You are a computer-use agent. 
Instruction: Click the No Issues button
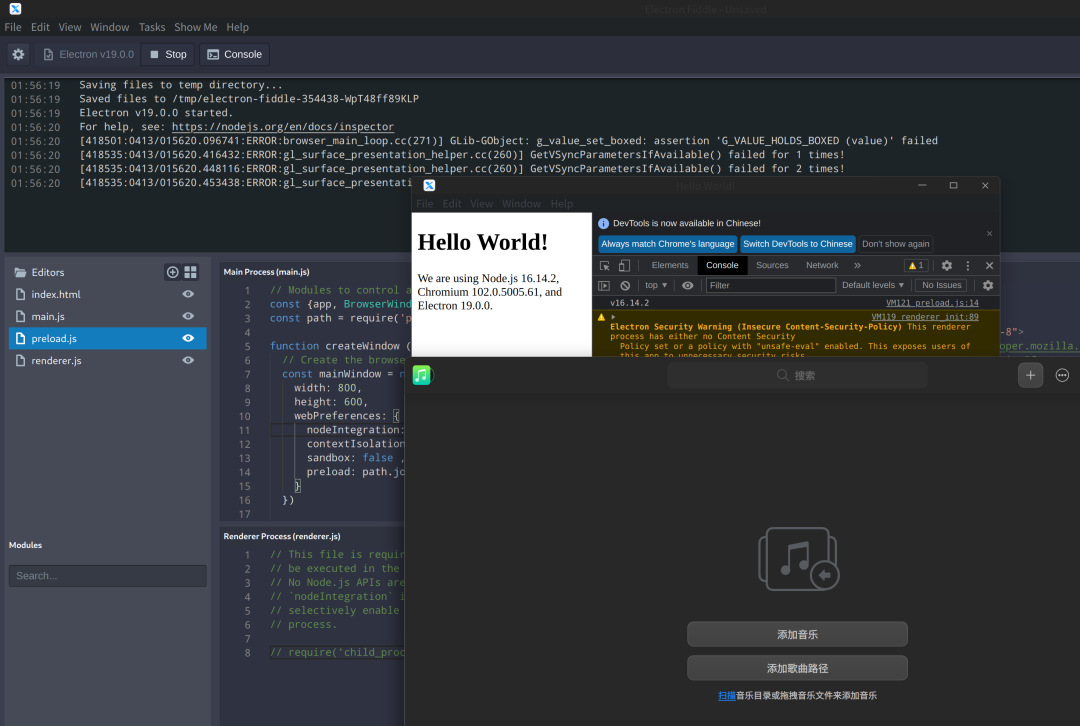[941, 285]
